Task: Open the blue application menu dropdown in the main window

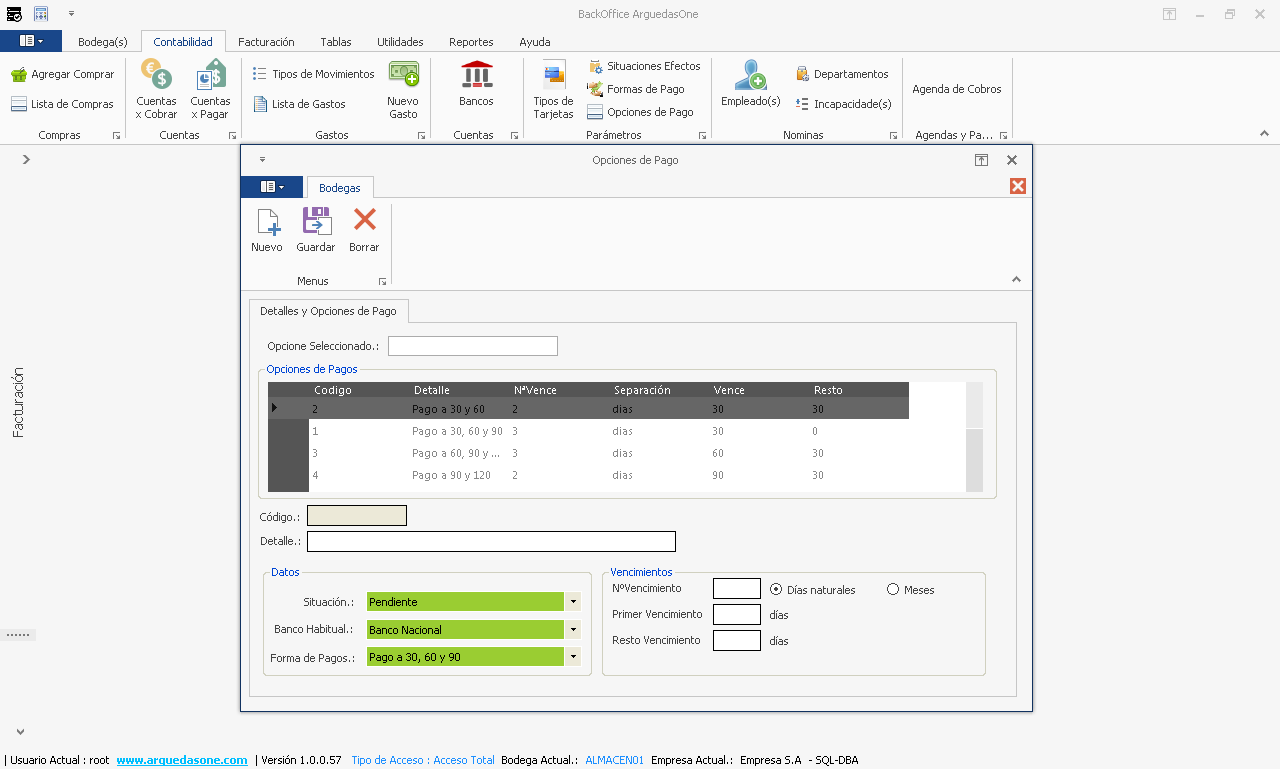Action: point(31,41)
